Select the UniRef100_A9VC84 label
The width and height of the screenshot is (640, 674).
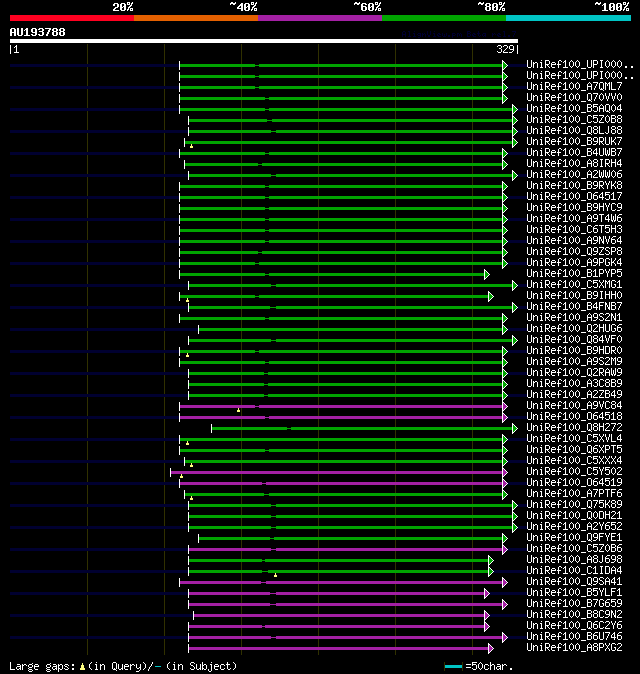point(574,406)
